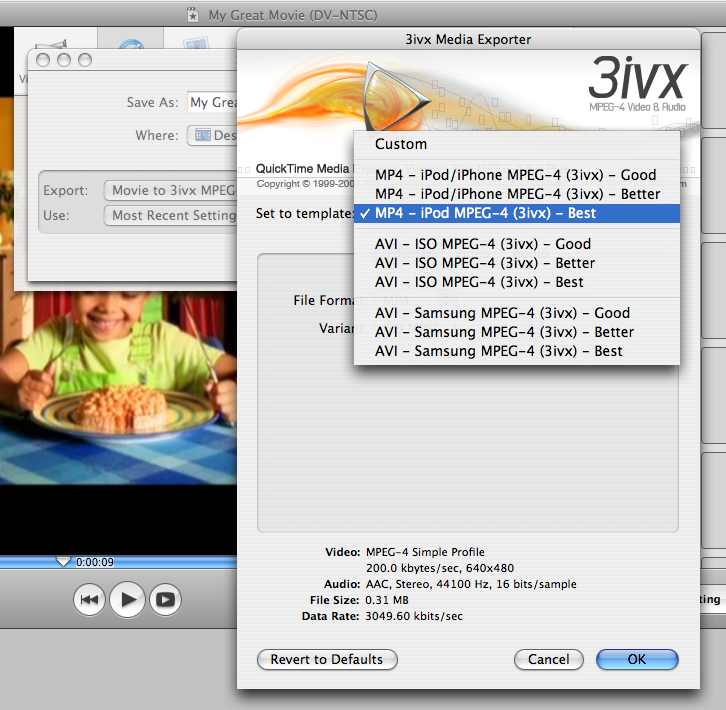This screenshot has width=726, height=710.
Task: Select MP4 iPod/iPhone MPEG-4 (3ivx) Good template
Action: point(517,175)
